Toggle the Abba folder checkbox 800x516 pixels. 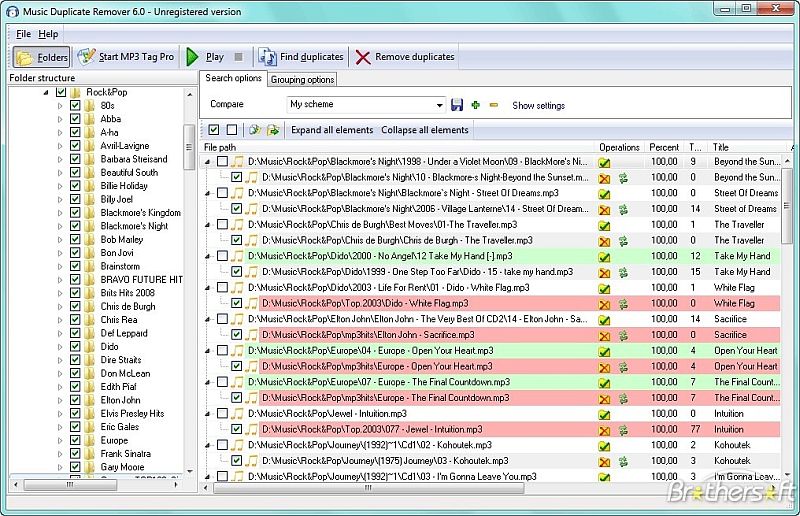[75, 119]
